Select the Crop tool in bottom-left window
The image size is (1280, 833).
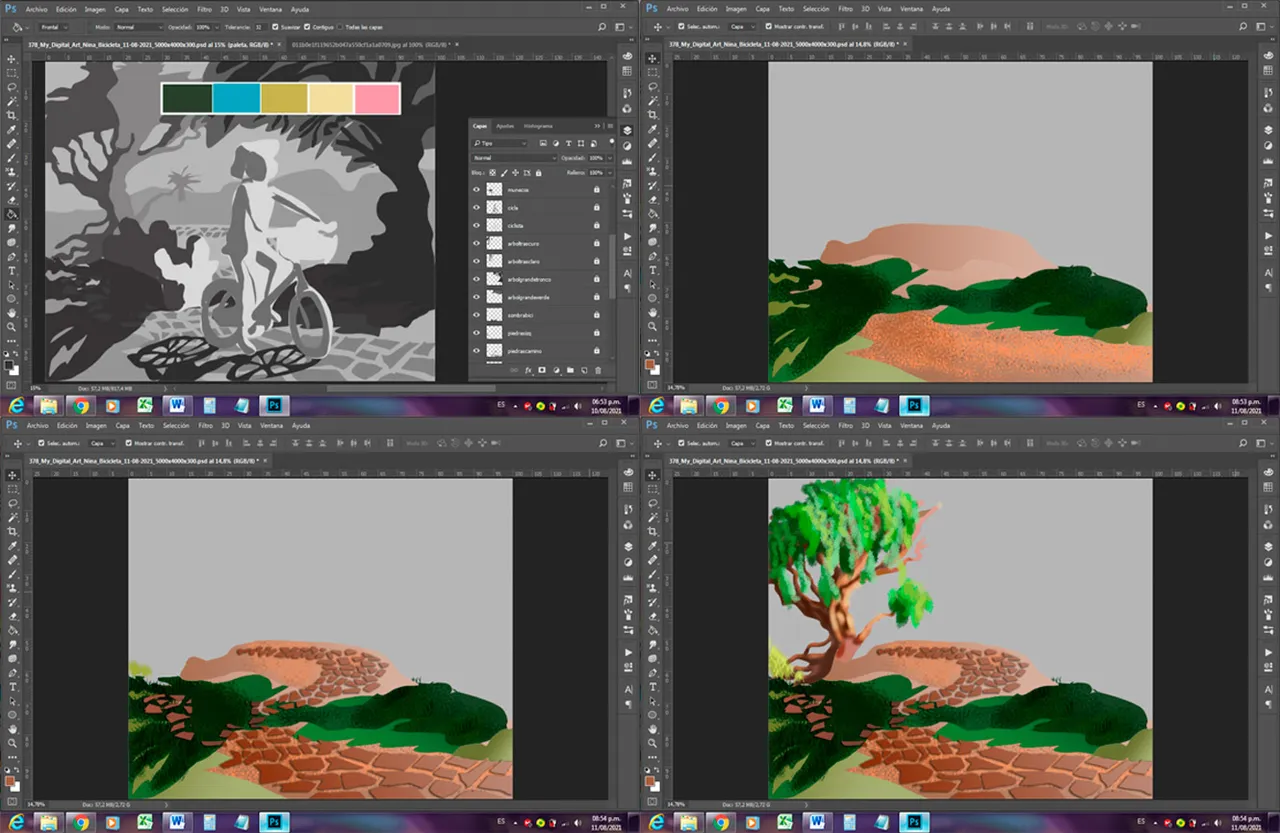click(x=12, y=531)
